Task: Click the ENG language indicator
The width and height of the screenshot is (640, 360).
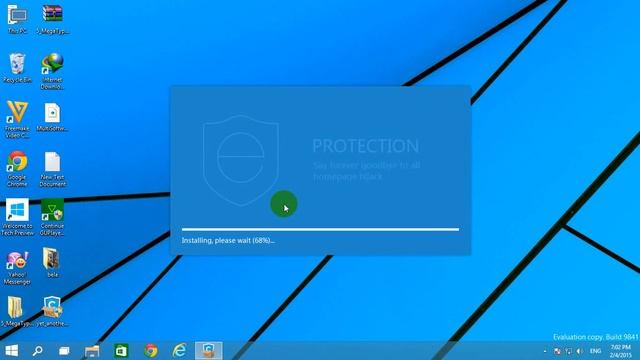Action: 596,351
